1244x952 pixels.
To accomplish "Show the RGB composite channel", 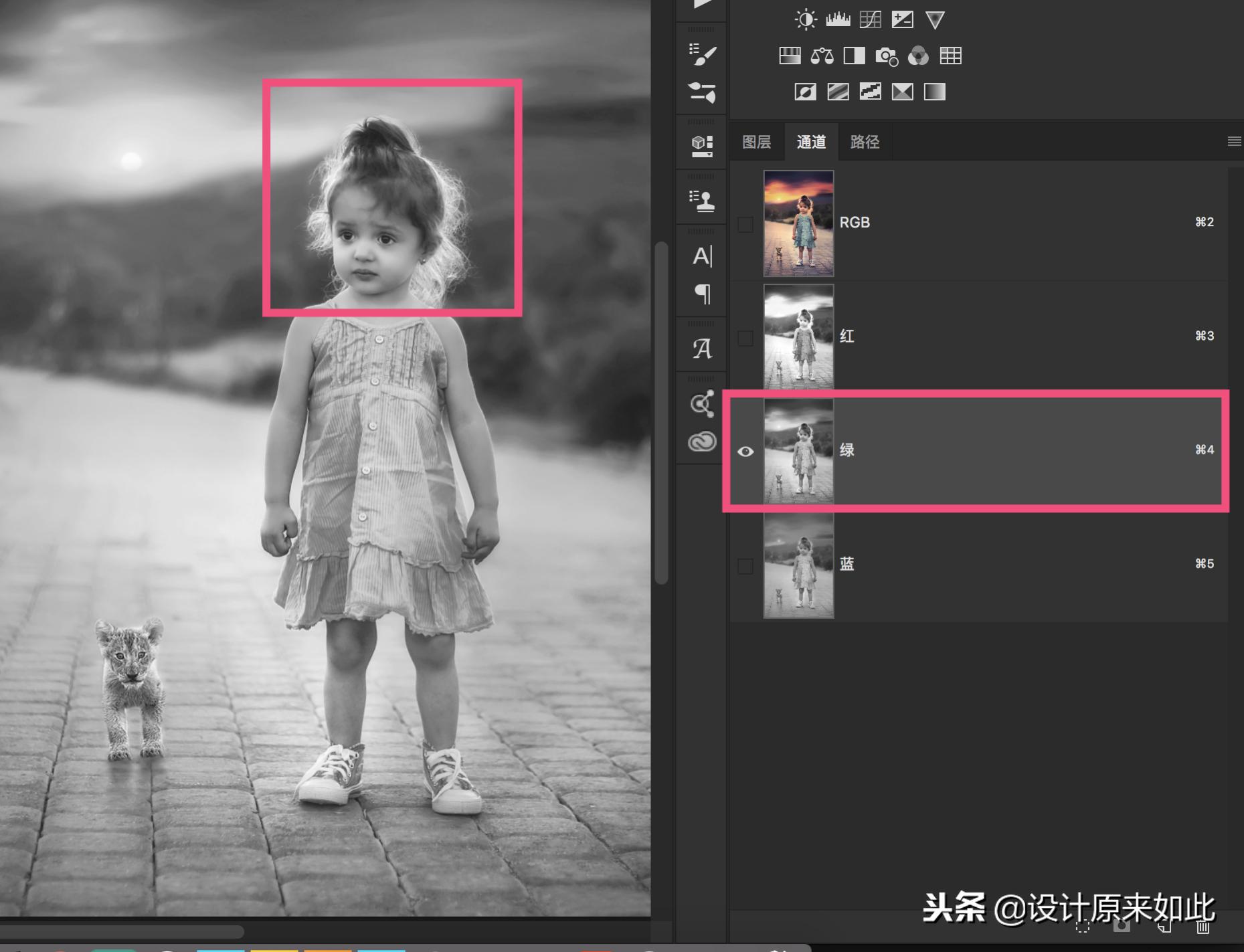I will coord(745,224).
